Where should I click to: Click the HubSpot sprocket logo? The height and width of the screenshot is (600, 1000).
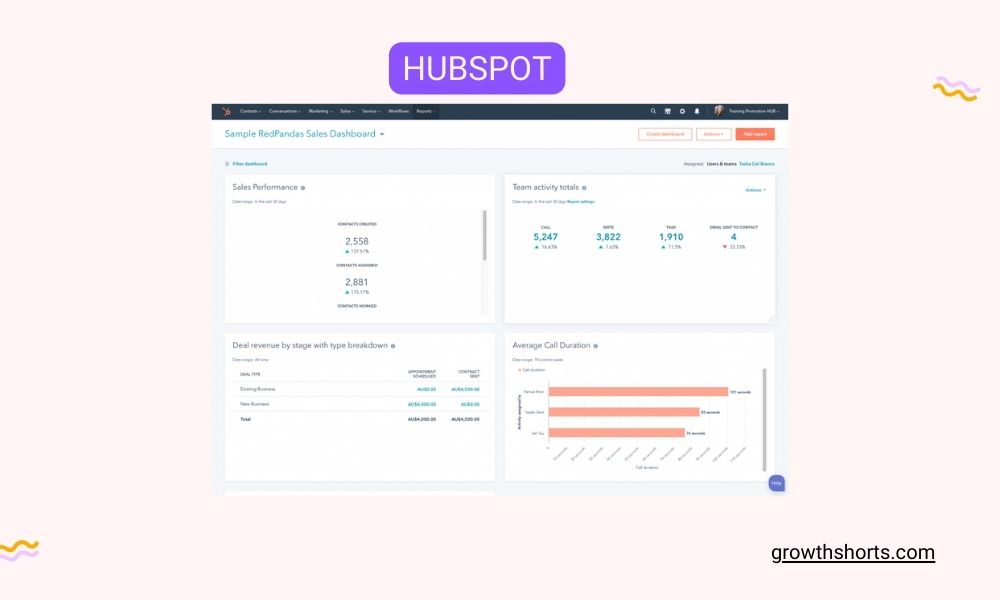pos(228,111)
